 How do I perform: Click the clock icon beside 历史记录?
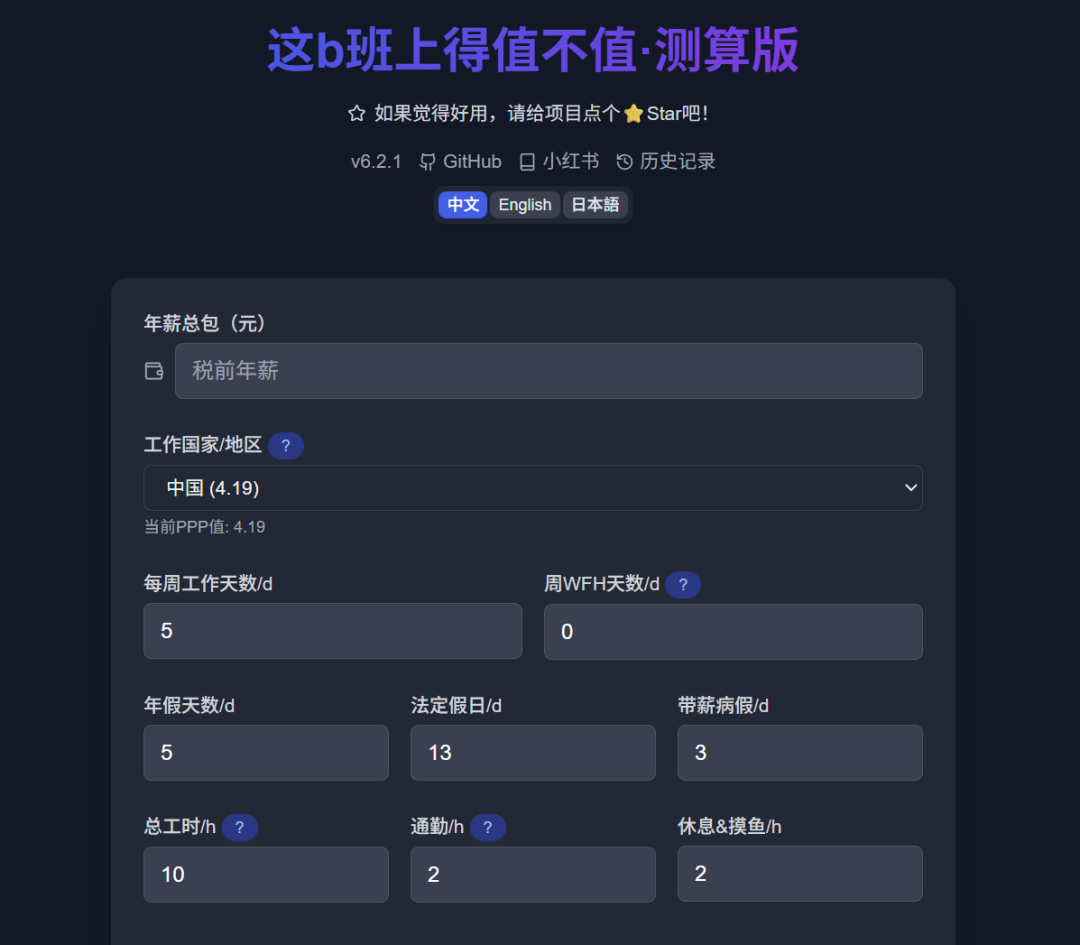point(625,161)
